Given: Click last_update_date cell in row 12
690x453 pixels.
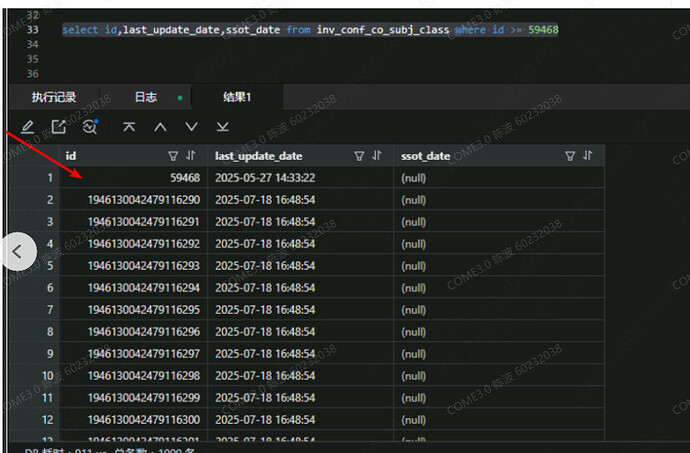Looking at the screenshot, I should point(301,420).
